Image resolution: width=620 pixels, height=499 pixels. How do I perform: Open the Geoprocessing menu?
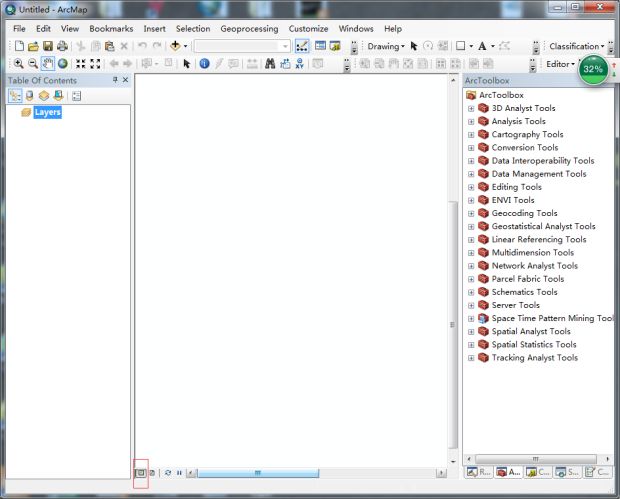[x=249, y=29]
